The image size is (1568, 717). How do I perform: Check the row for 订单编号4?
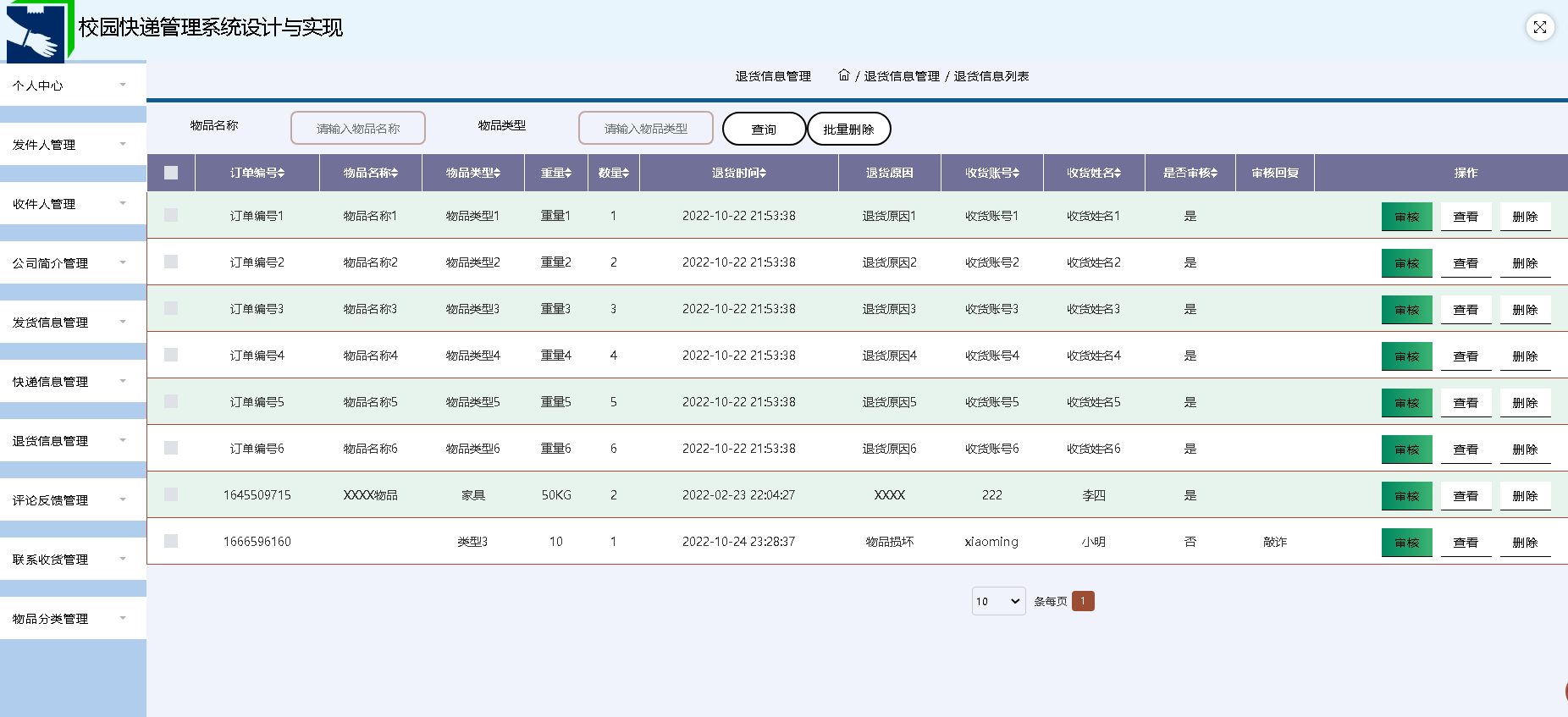[171, 355]
